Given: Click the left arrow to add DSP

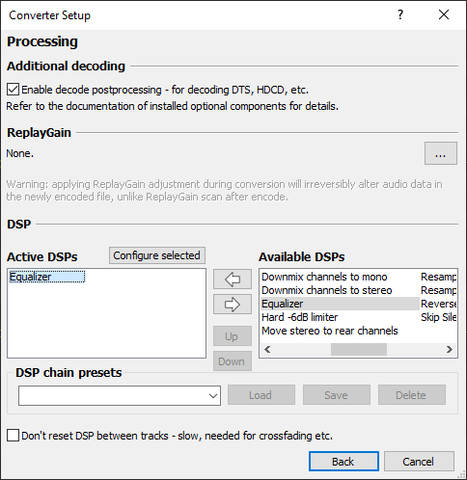Looking at the screenshot, I should coord(232,279).
